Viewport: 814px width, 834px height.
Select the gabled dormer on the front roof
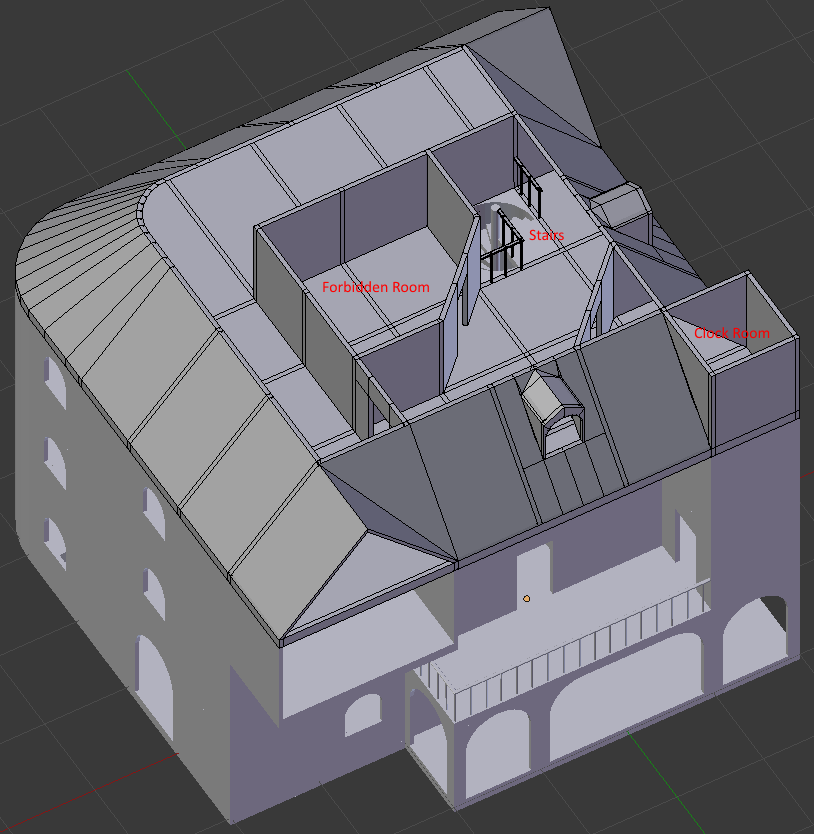[552, 412]
